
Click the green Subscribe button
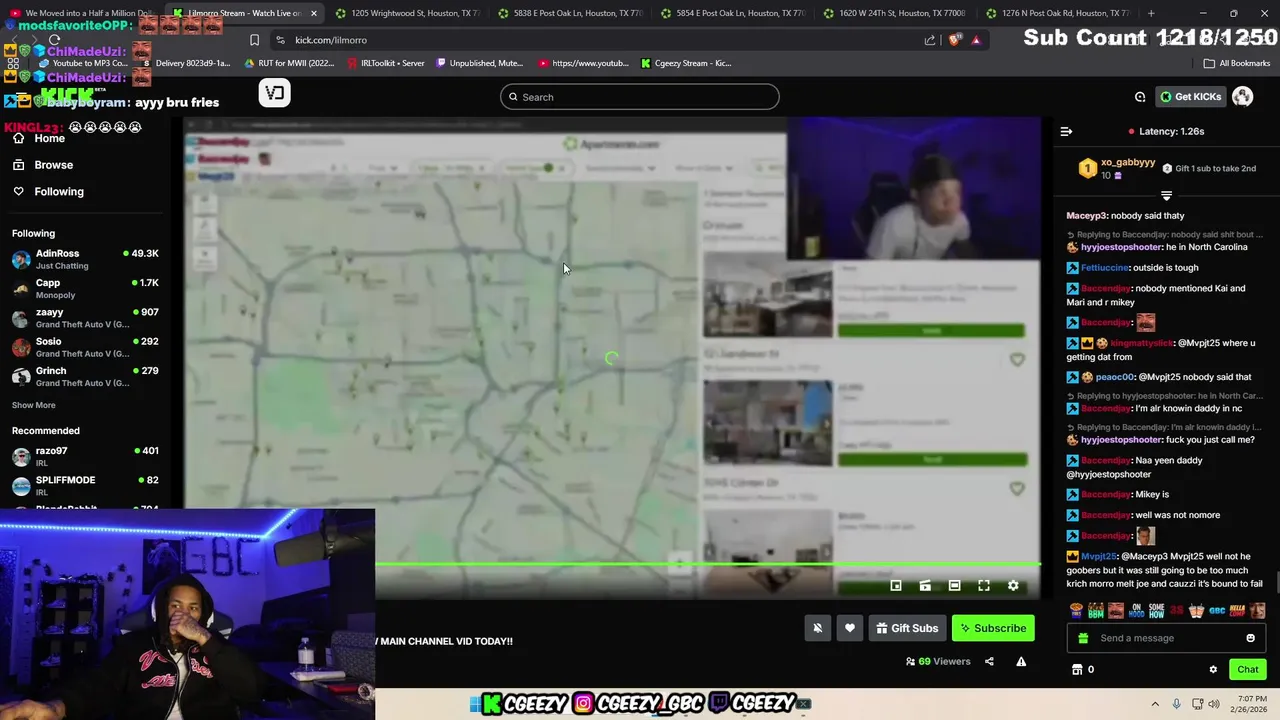993,628
